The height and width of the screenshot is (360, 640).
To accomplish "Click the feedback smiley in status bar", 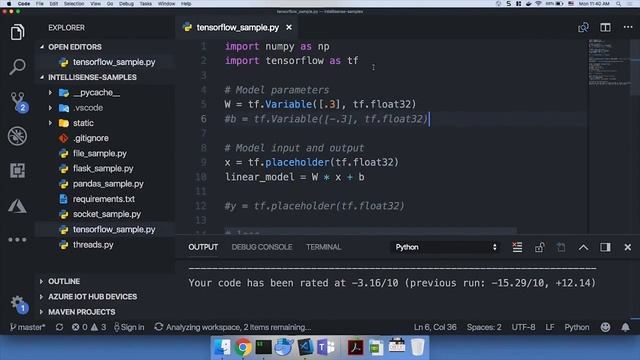I will 605,327.
